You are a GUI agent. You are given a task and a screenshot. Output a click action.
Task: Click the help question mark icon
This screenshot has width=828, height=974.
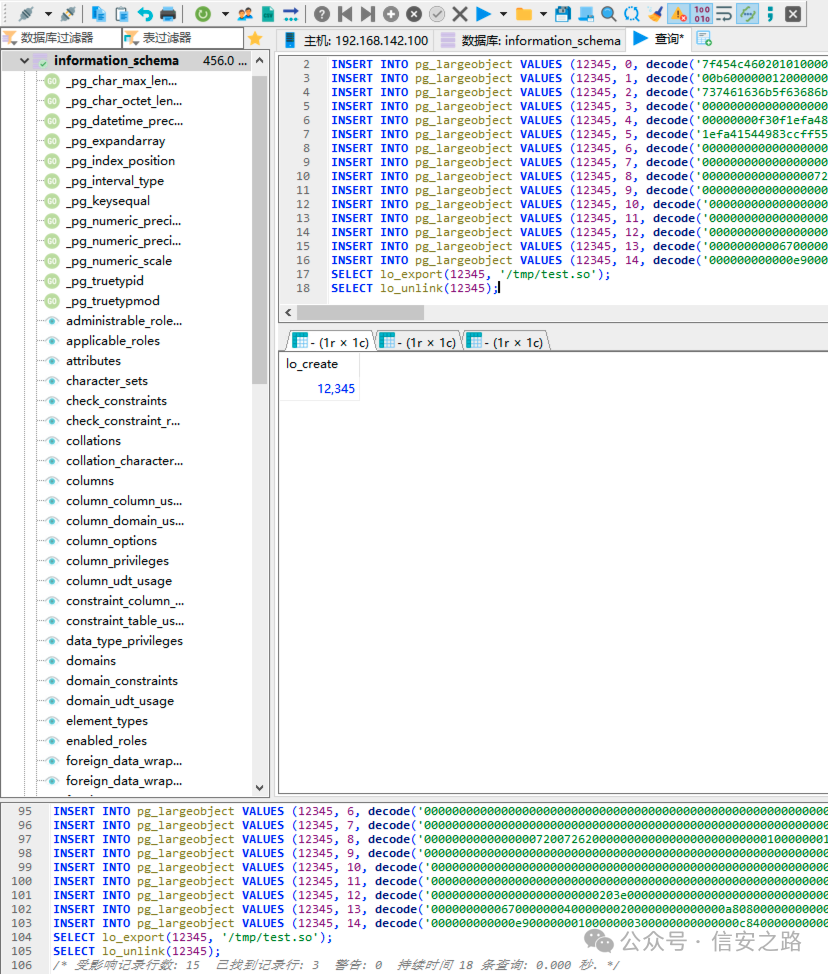[x=322, y=14]
